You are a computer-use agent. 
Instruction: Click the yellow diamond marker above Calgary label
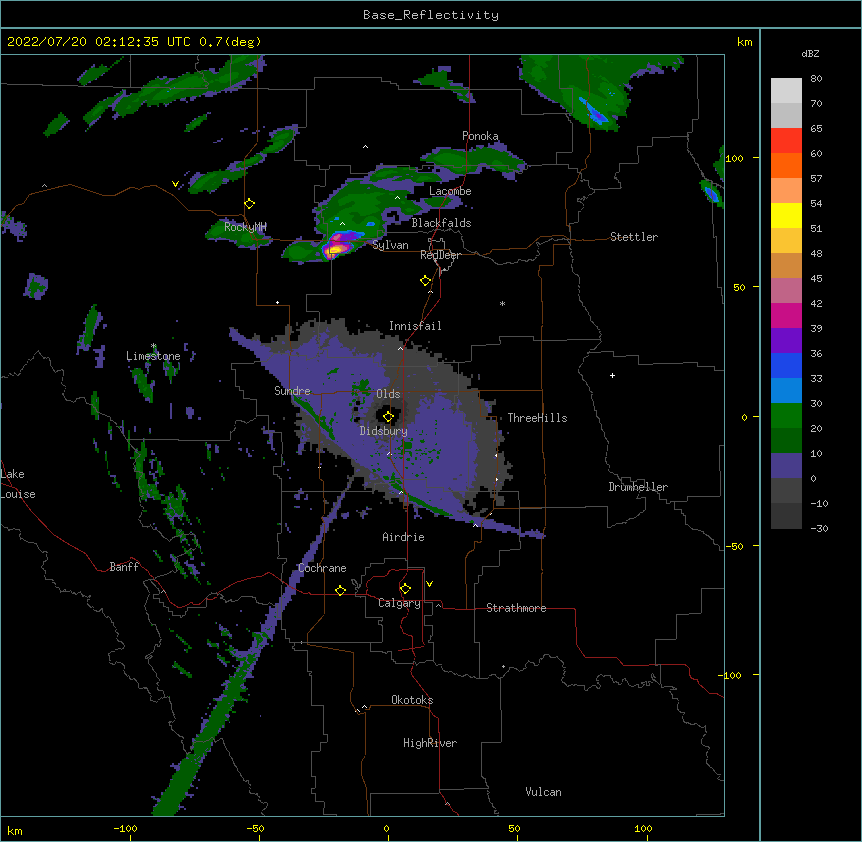tap(405, 589)
